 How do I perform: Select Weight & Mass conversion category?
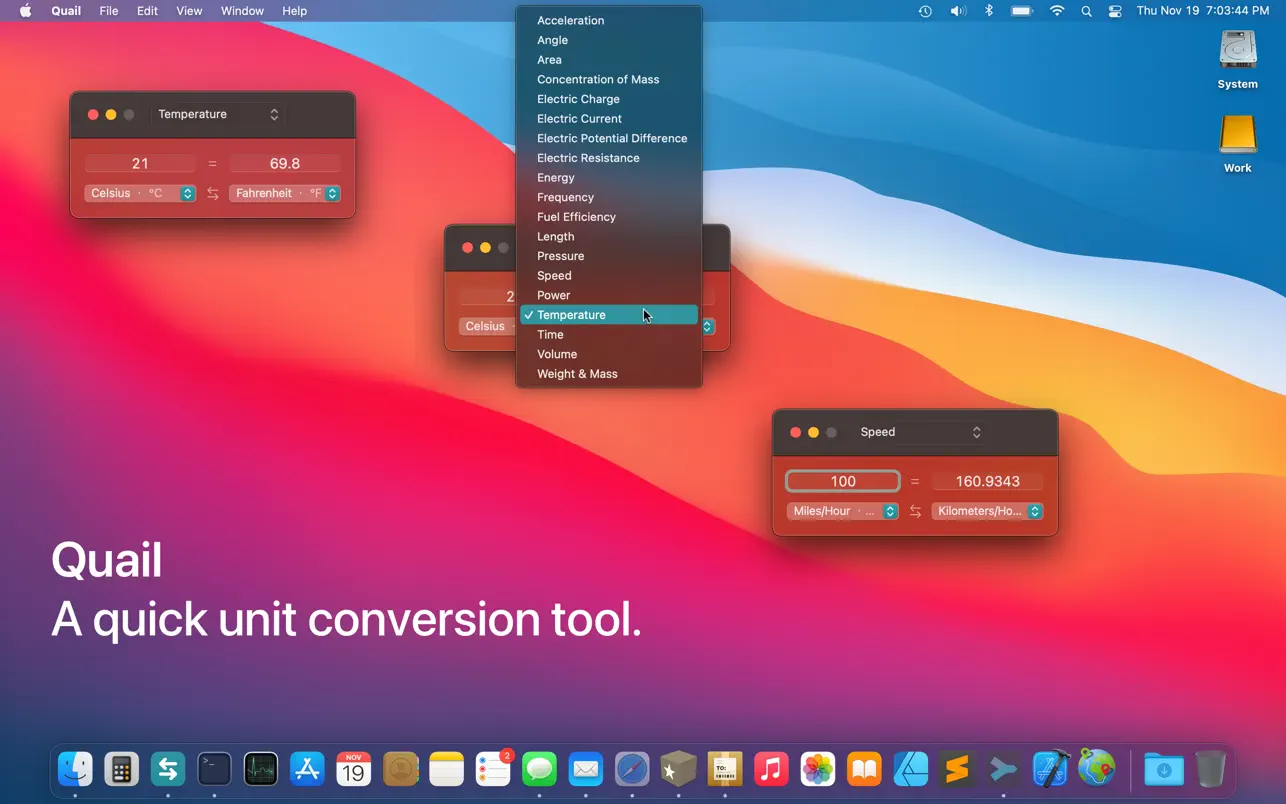coord(577,373)
